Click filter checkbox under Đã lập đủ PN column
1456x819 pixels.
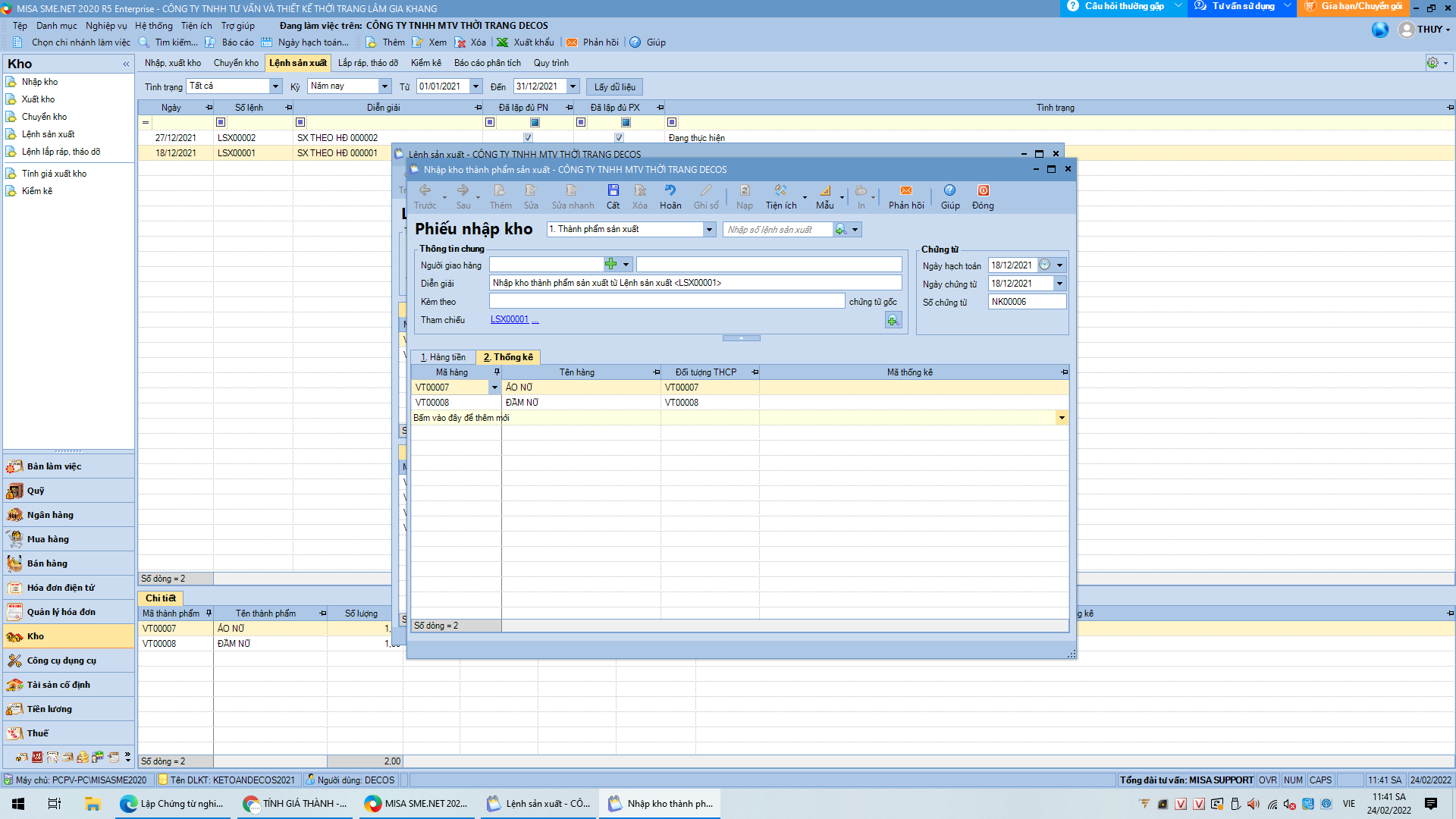[535, 122]
